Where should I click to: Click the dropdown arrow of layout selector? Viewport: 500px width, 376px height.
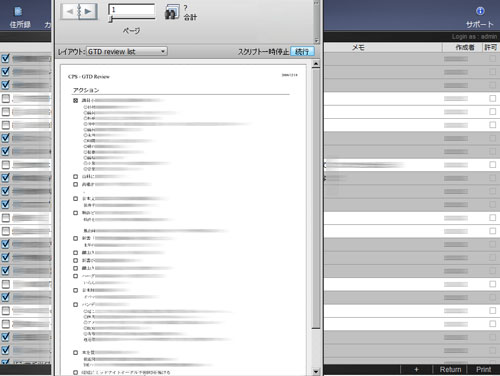point(163,51)
